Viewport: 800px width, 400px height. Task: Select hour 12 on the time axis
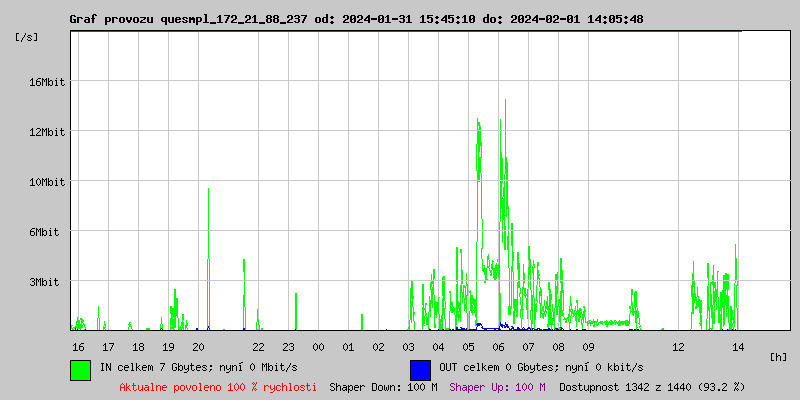[678, 347]
